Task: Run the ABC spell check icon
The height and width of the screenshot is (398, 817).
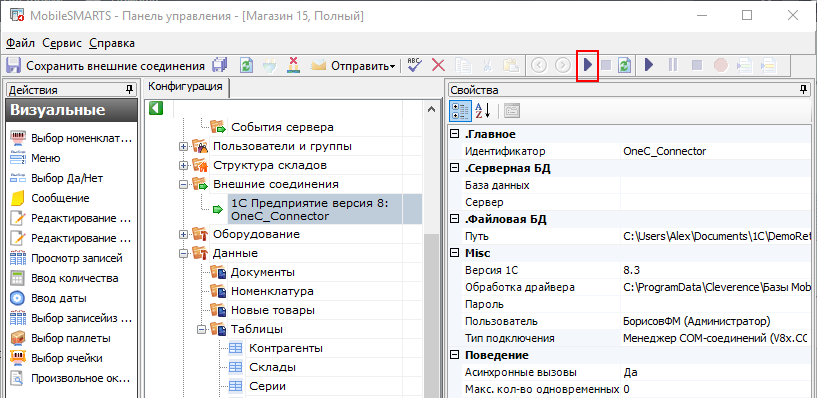Action: (x=415, y=66)
